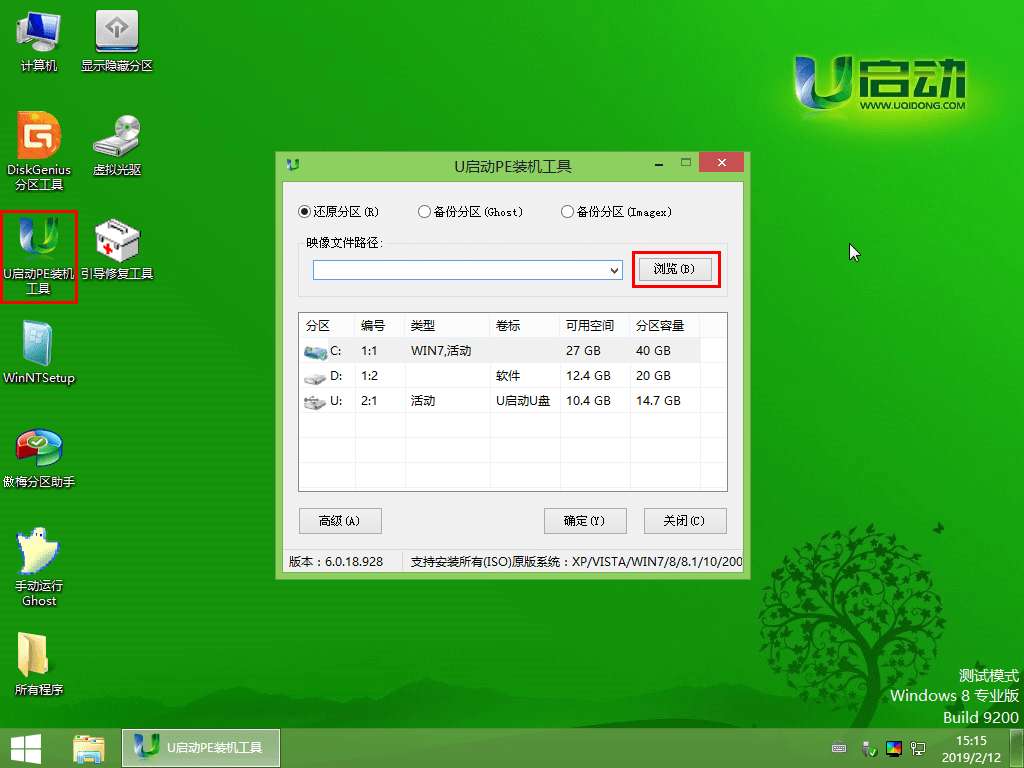Open the 引导修复工具 desktop icon
Image resolution: width=1024 pixels, height=768 pixels.
click(117, 249)
